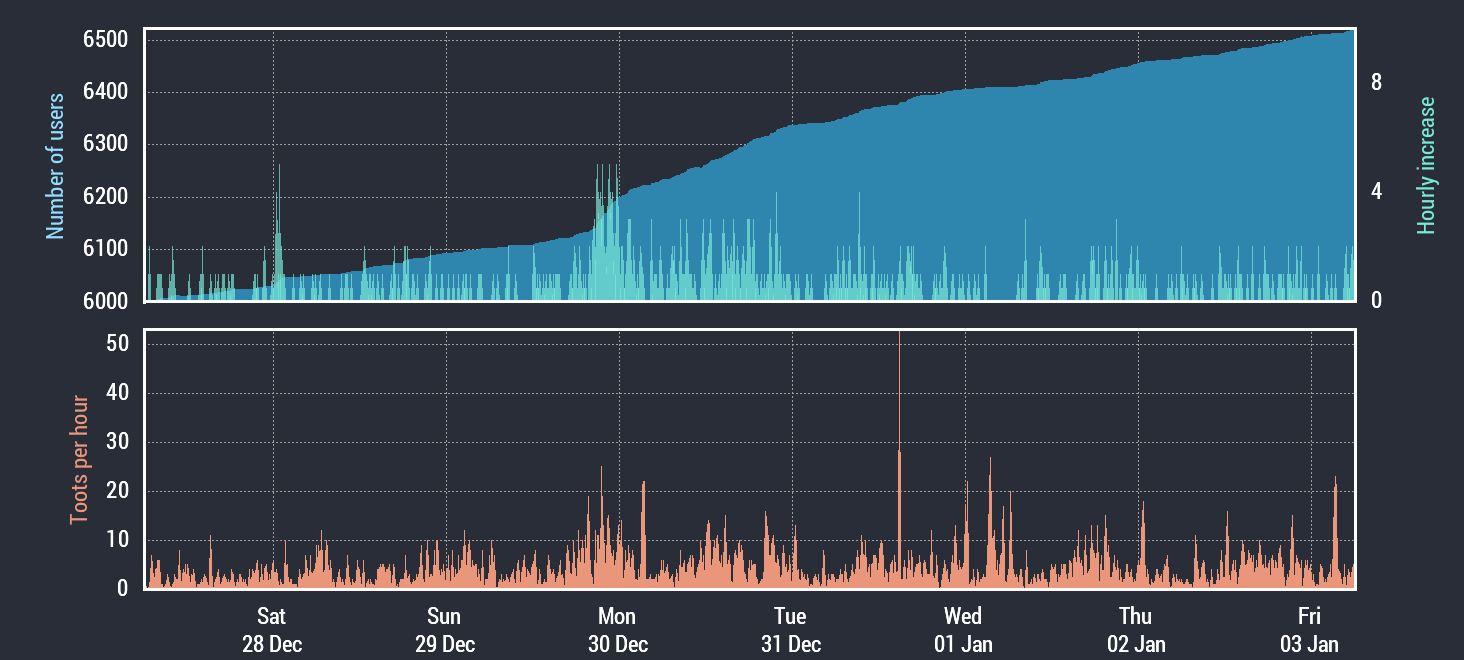Click the 6000 users axis tick label
Screen dimensions: 1464x660
104,301
